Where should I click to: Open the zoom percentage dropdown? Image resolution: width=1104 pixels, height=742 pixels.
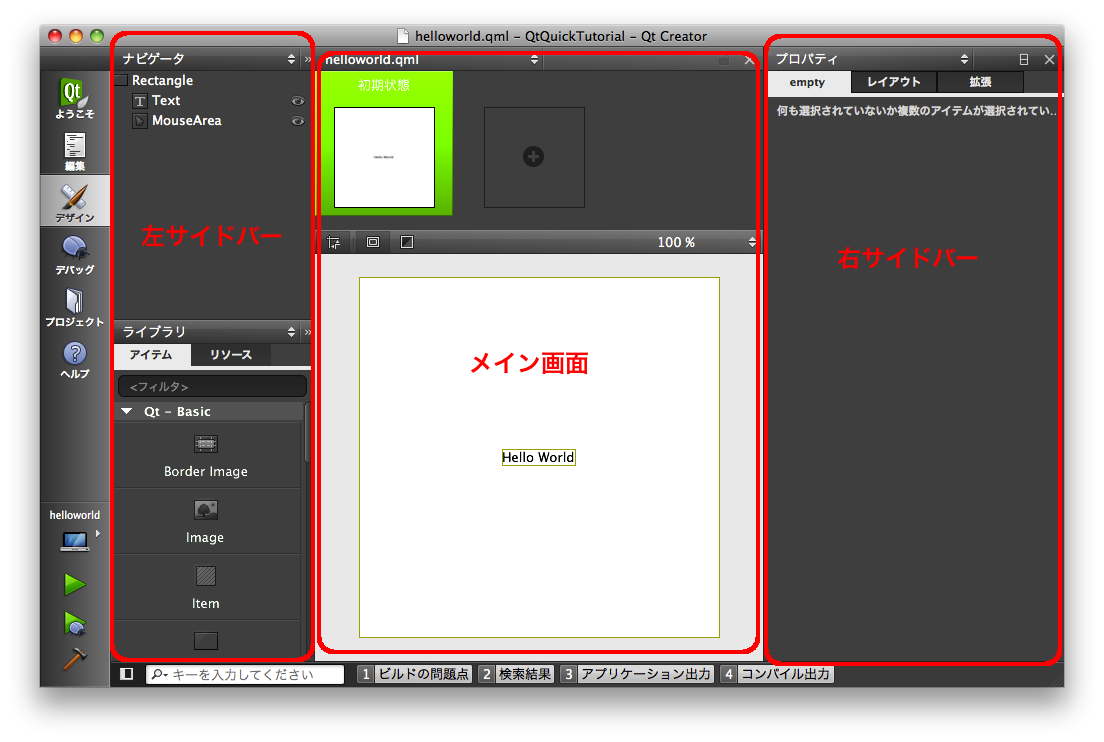[x=751, y=241]
